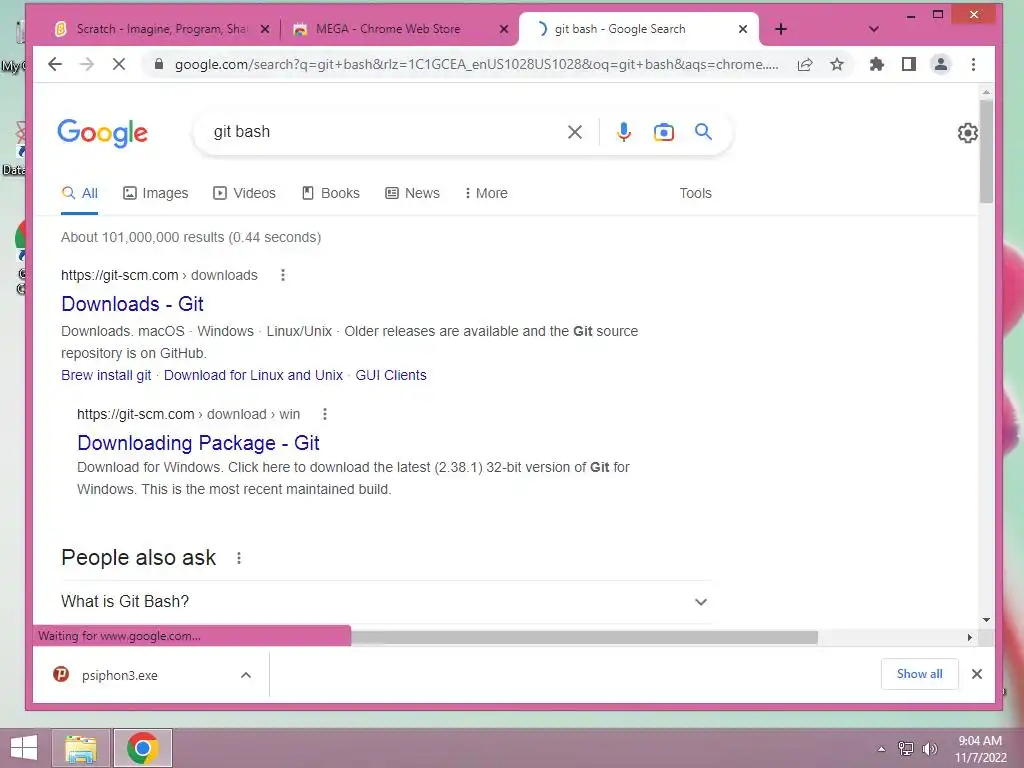Close the git bash search tab
The image size is (1024, 768).
click(x=743, y=29)
